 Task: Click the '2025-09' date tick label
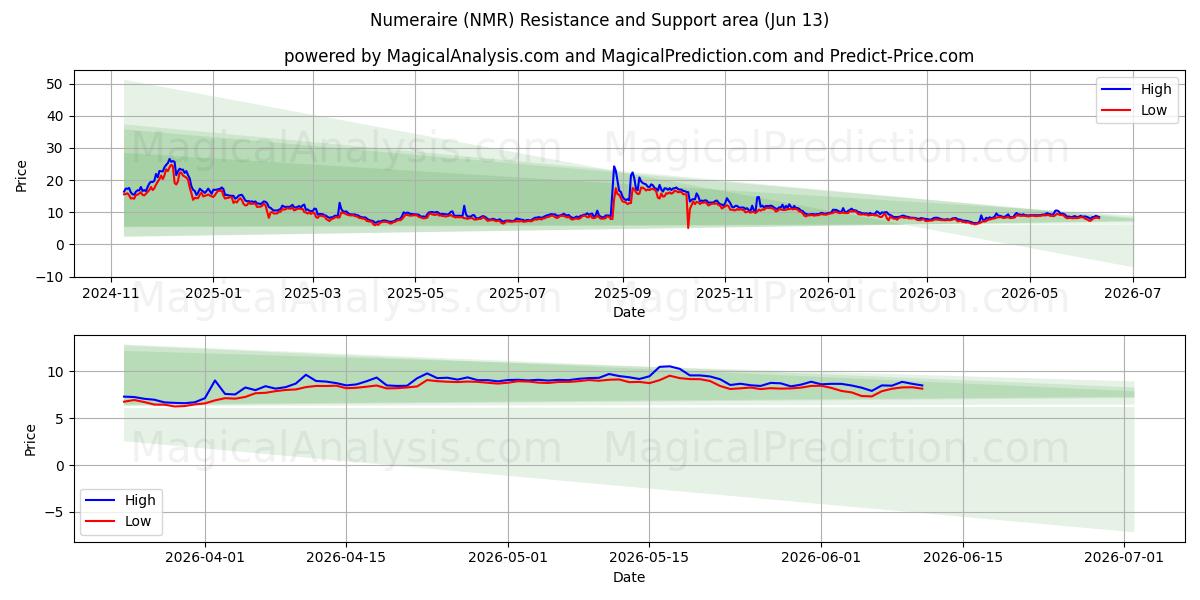(623, 294)
